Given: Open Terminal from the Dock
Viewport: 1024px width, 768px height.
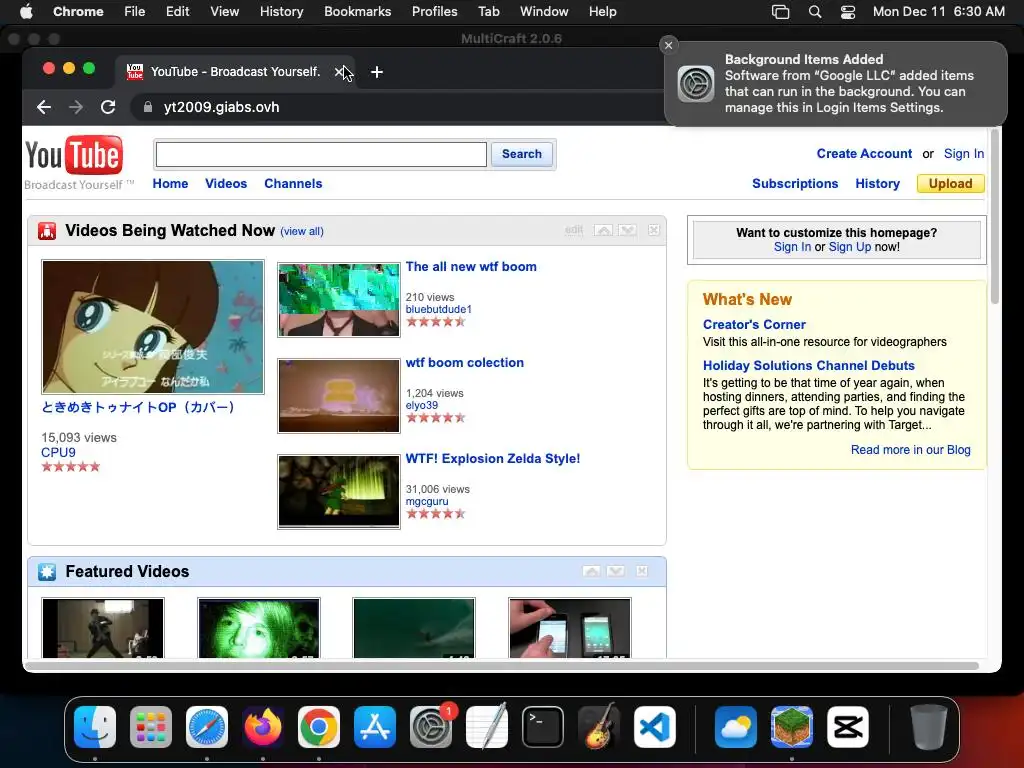Looking at the screenshot, I should [543, 727].
